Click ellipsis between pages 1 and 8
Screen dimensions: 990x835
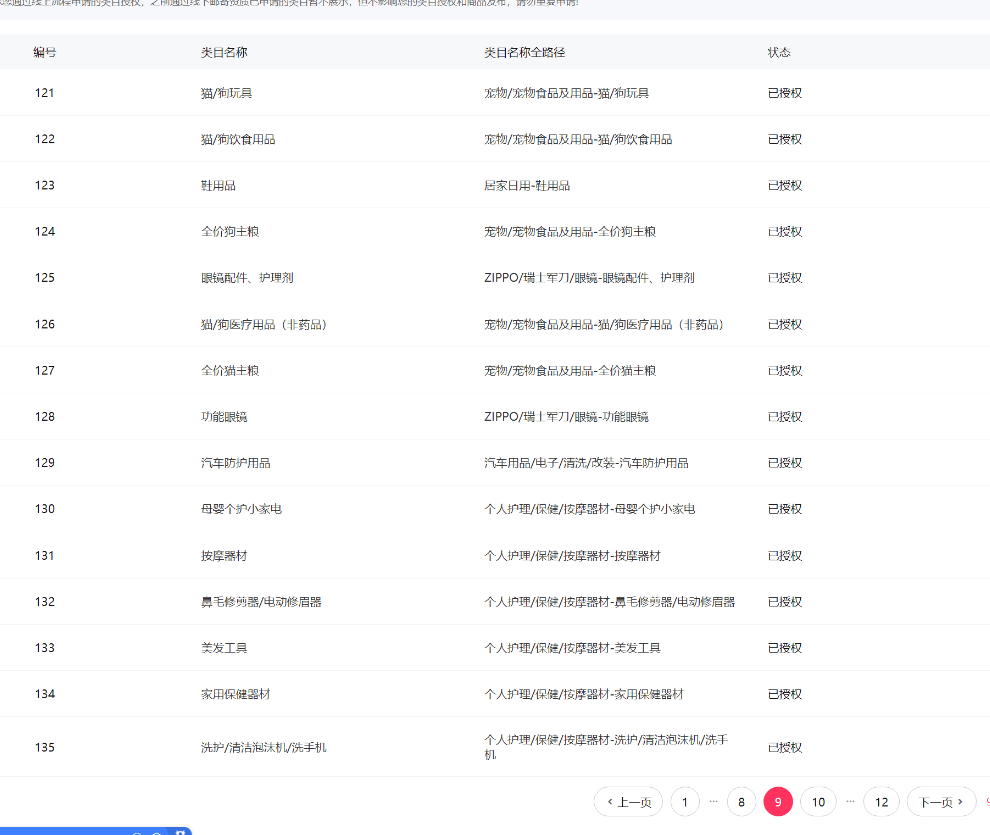pos(713,801)
